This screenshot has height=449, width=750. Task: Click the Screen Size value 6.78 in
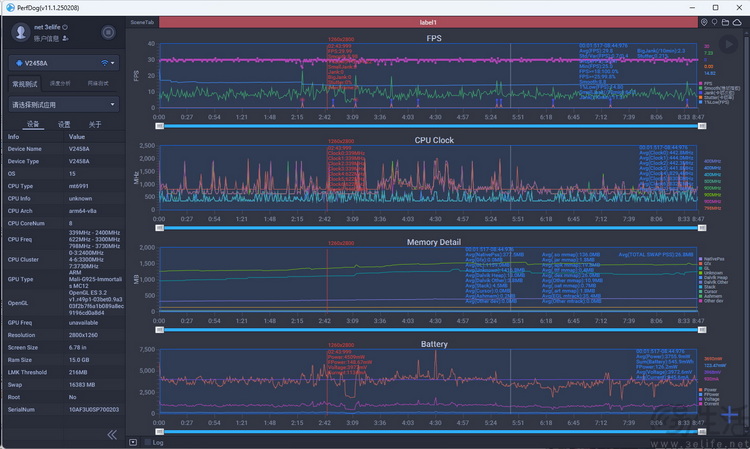coord(77,347)
